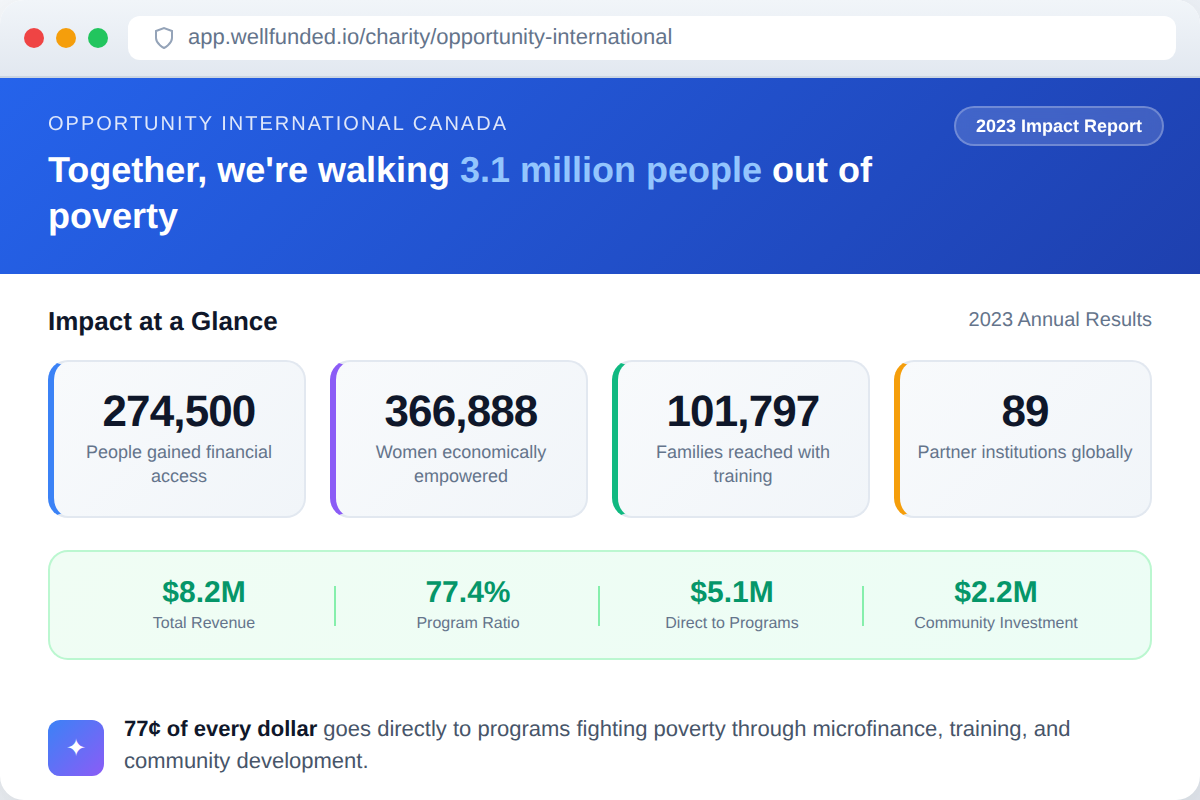Click the highlighted '3.1 million people' text
Viewport: 1200px width, 800px height.
610,171
